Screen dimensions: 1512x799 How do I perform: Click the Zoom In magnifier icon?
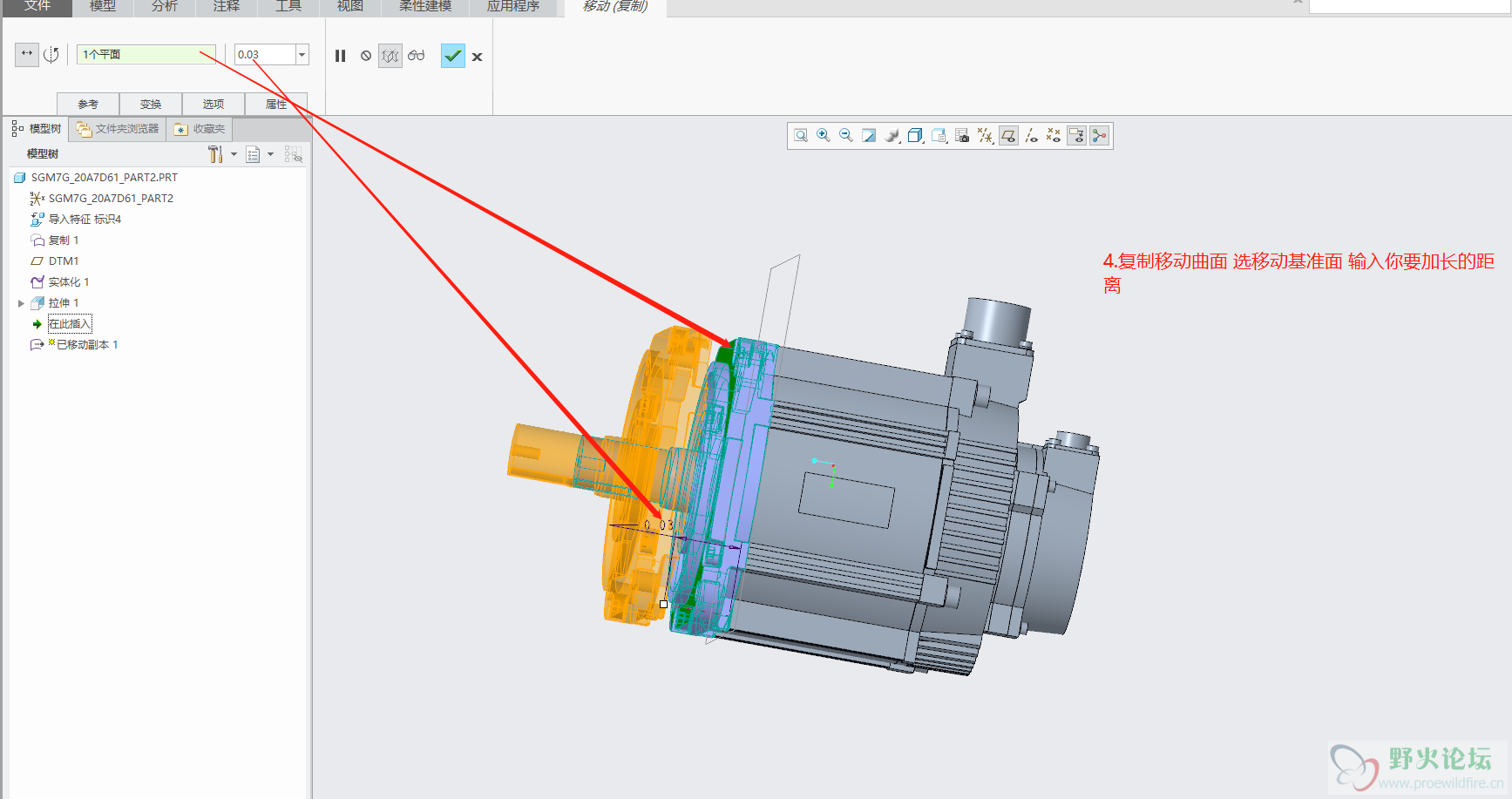click(x=824, y=135)
